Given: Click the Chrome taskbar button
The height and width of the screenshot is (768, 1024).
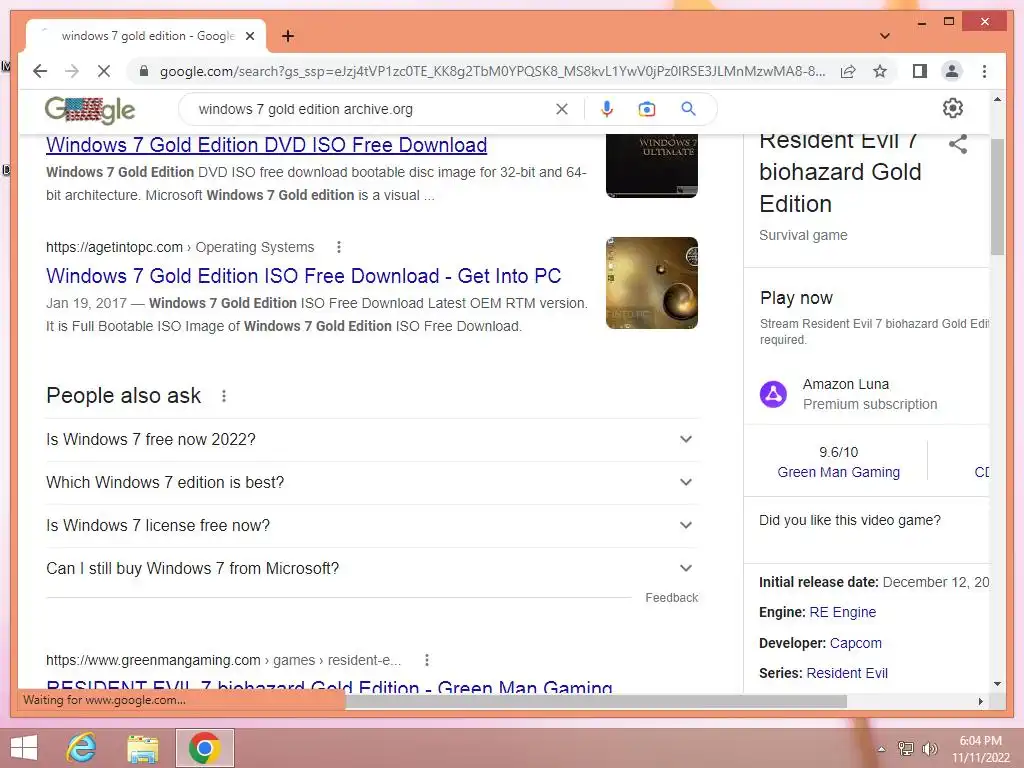Looking at the screenshot, I should click(x=204, y=748).
